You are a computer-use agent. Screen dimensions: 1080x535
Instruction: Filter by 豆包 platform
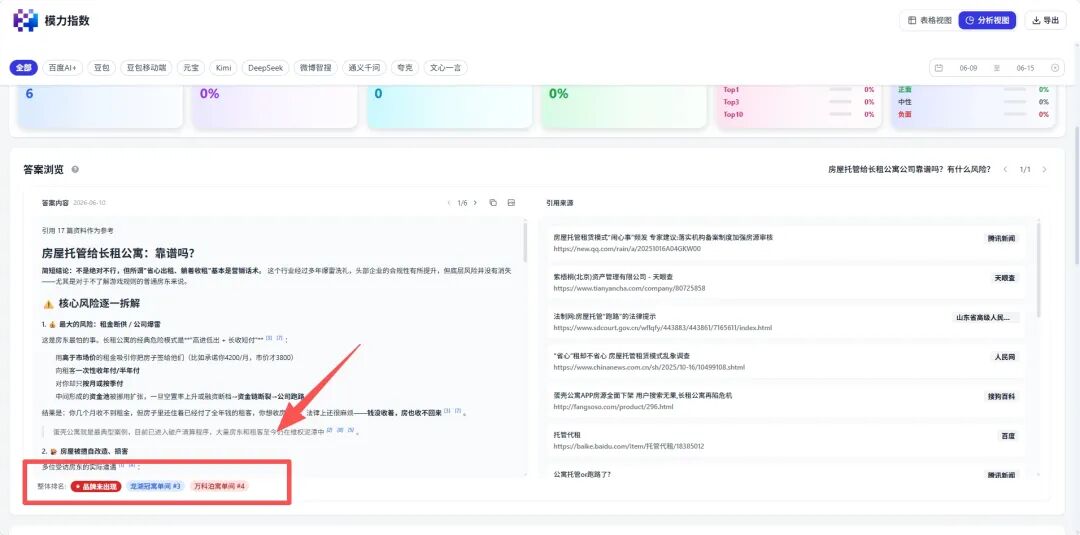[101, 67]
